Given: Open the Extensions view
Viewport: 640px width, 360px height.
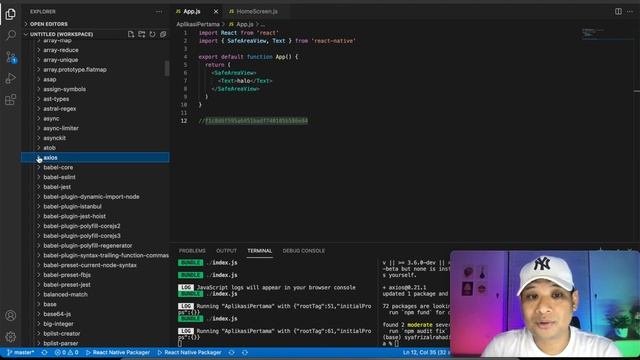Looking at the screenshot, I should point(11,100).
